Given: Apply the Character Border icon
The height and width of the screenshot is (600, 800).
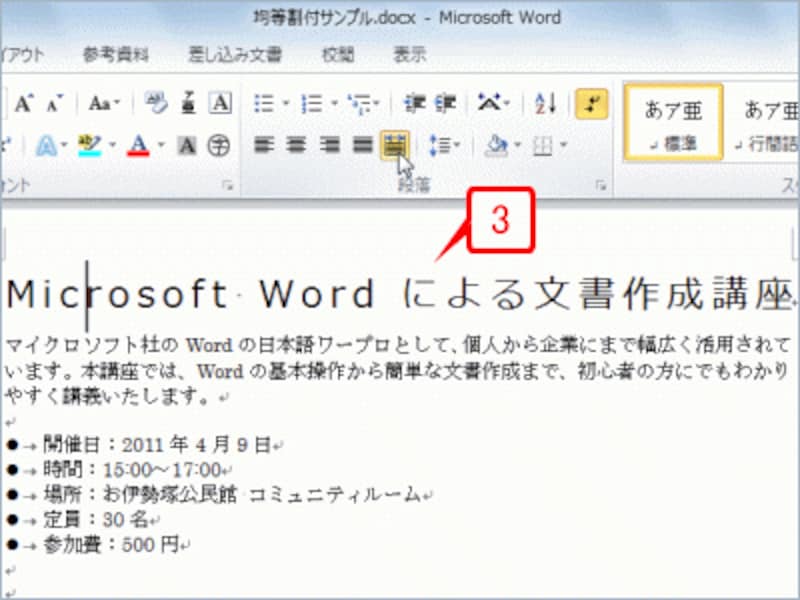Looking at the screenshot, I should click(x=220, y=104).
